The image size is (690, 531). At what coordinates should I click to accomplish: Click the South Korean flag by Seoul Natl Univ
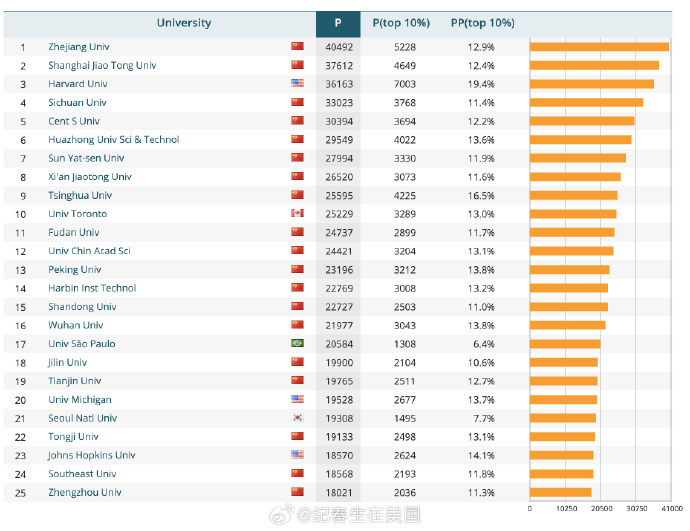[x=297, y=418]
